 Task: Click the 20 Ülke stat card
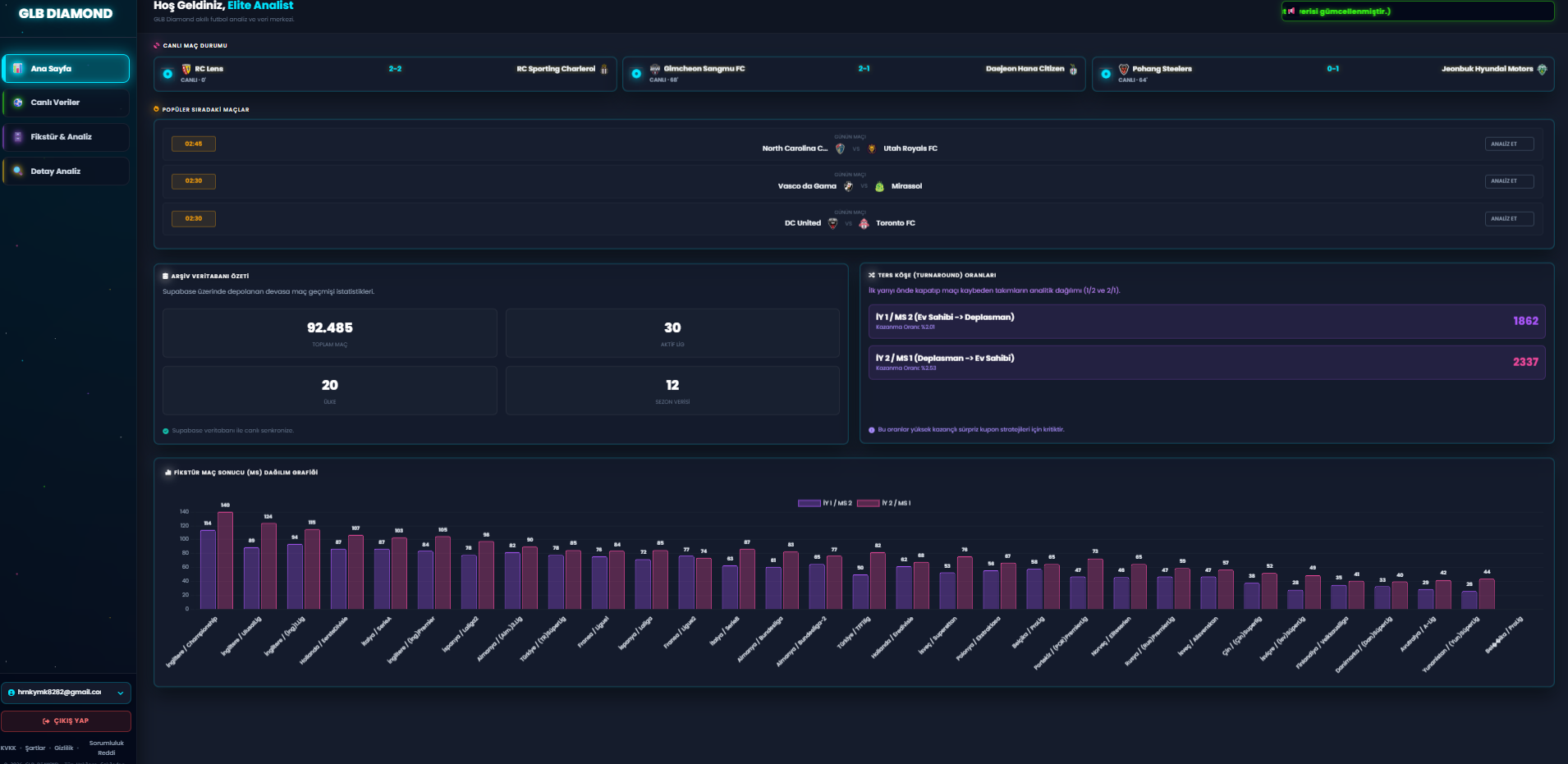(330, 391)
